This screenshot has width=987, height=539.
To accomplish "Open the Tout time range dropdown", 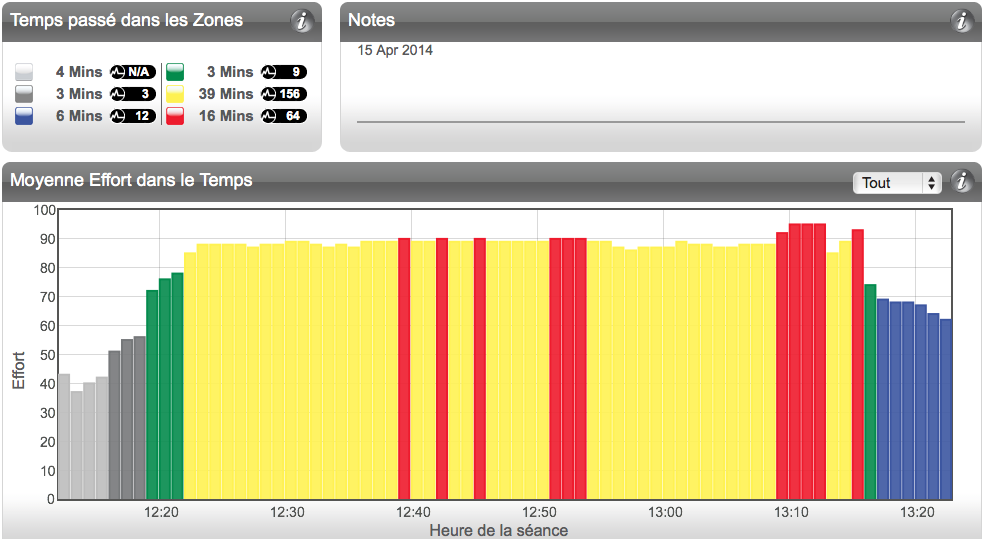I will click(x=896, y=183).
